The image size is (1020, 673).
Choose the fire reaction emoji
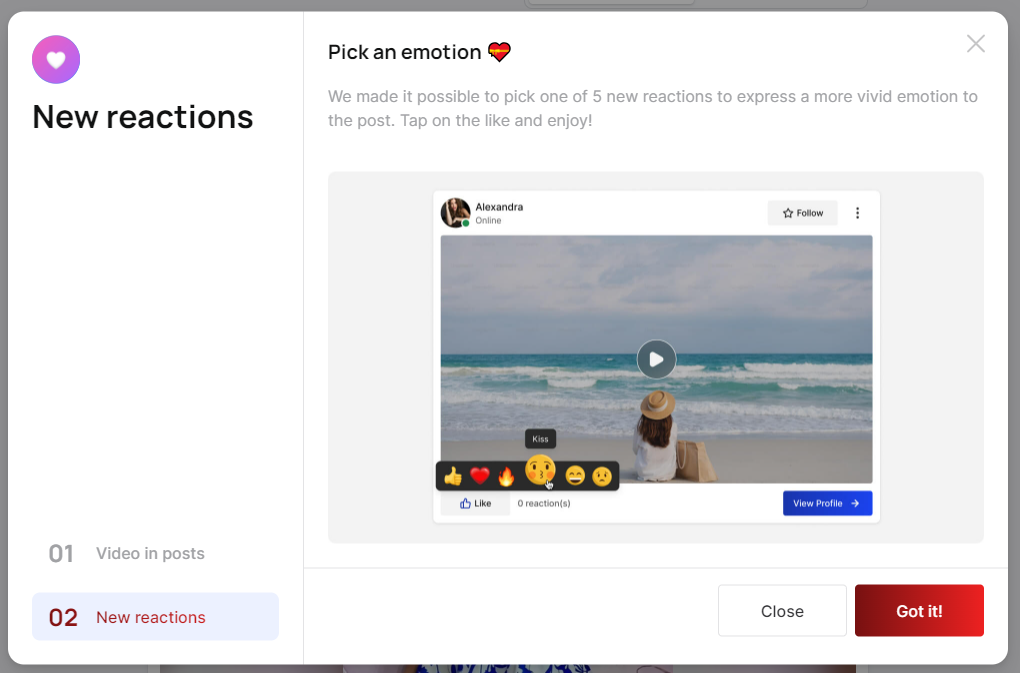pyautogui.click(x=506, y=476)
